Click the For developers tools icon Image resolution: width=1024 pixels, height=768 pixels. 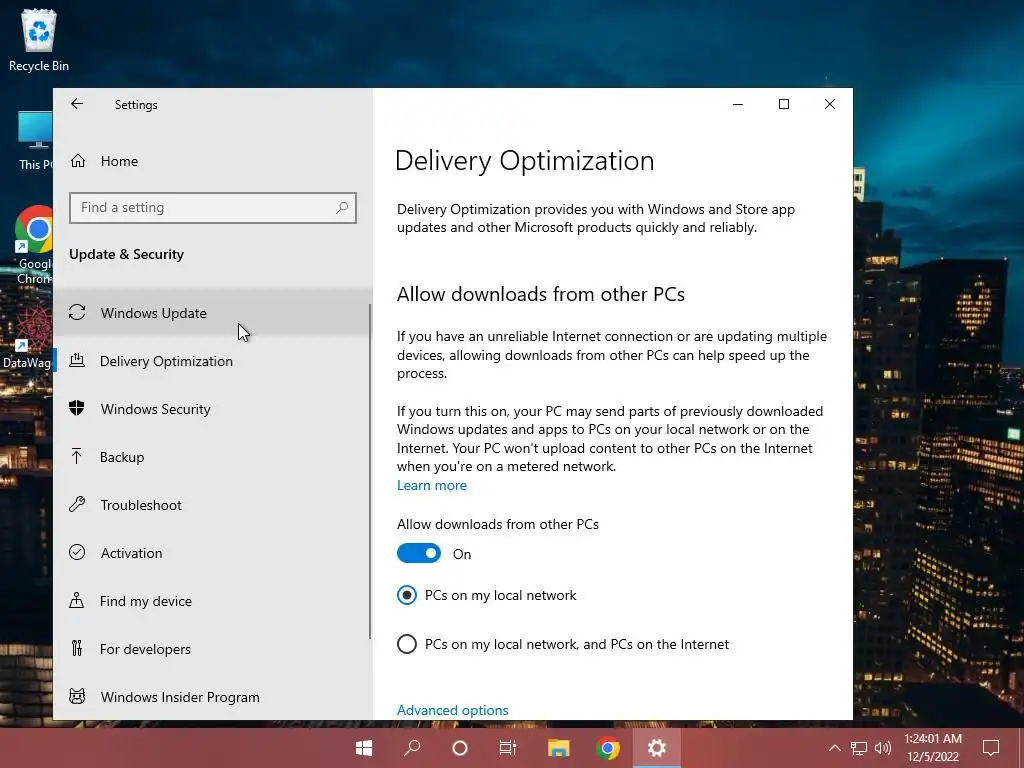(x=77, y=648)
